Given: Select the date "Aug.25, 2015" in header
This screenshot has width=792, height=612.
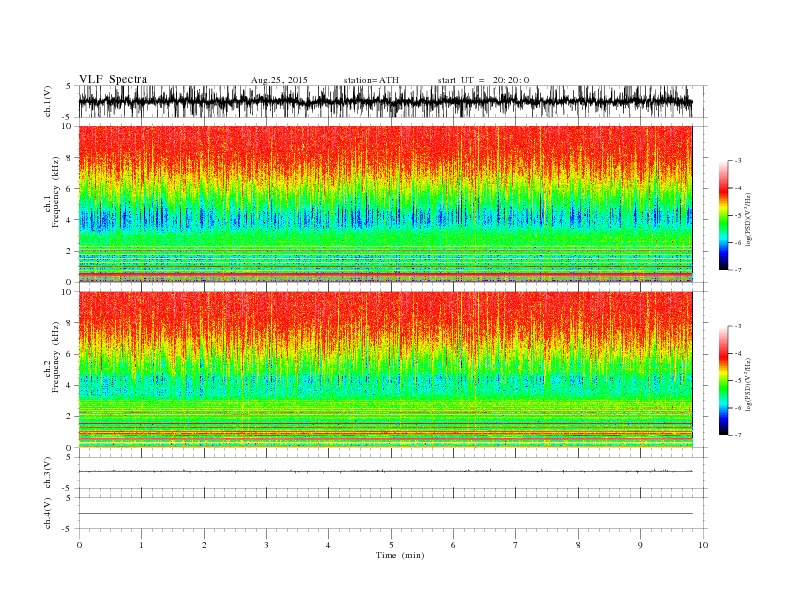Looking at the screenshot, I should click(x=279, y=80).
